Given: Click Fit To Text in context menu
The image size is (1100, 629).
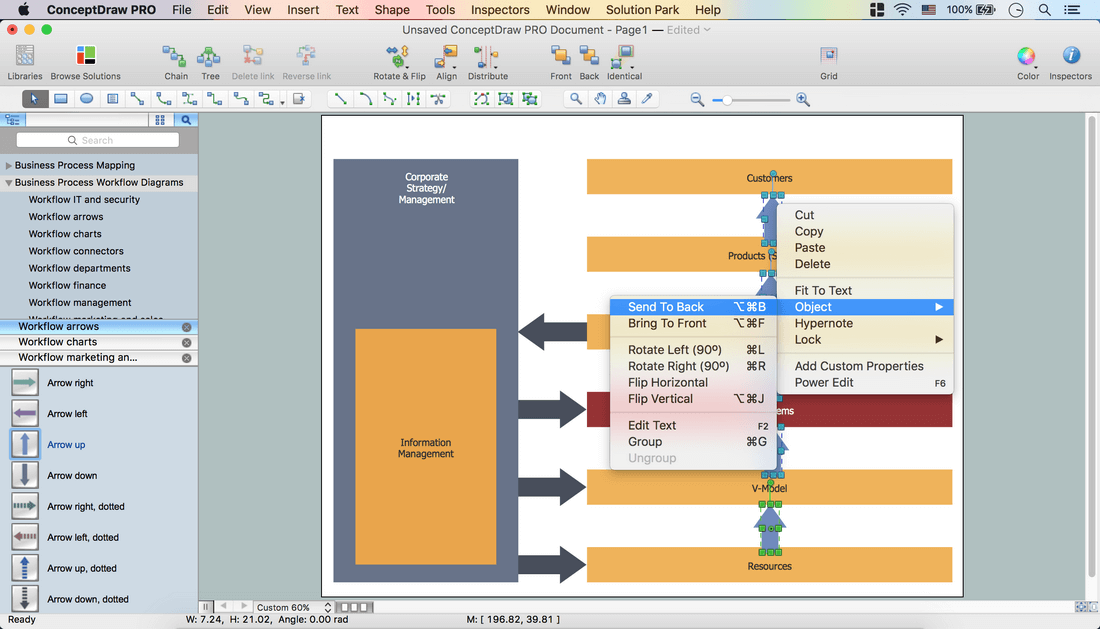Looking at the screenshot, I should click(x=823, y=291).
